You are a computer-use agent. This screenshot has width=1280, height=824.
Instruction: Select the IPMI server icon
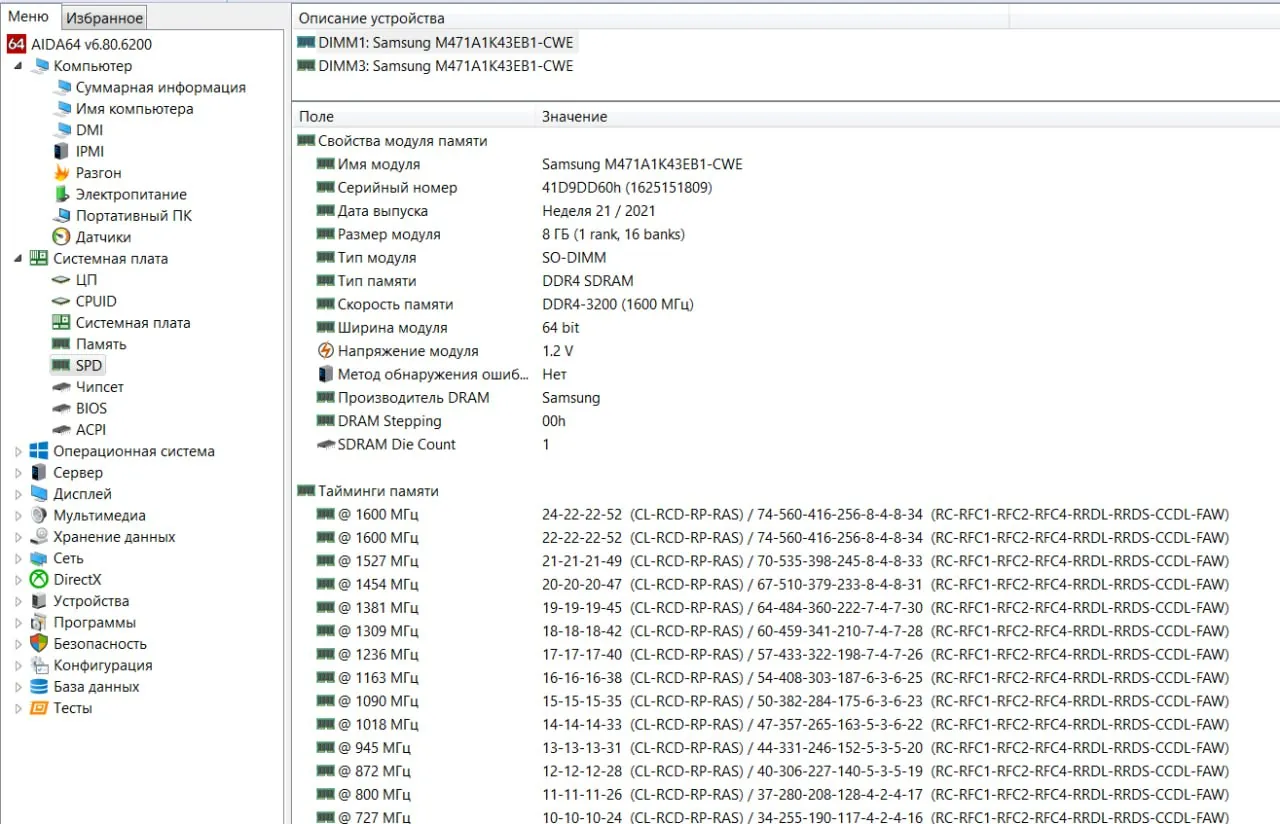(x=62, y=152)
